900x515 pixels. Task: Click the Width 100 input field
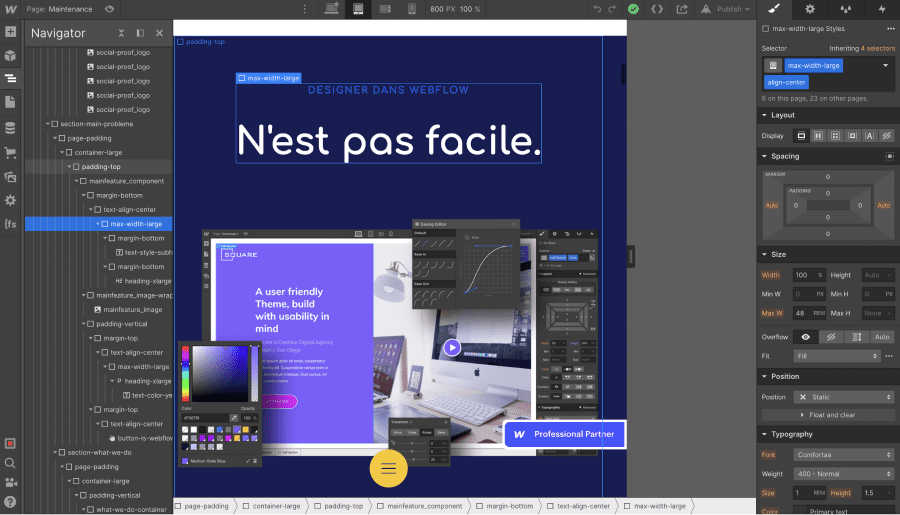coord(809,275)
